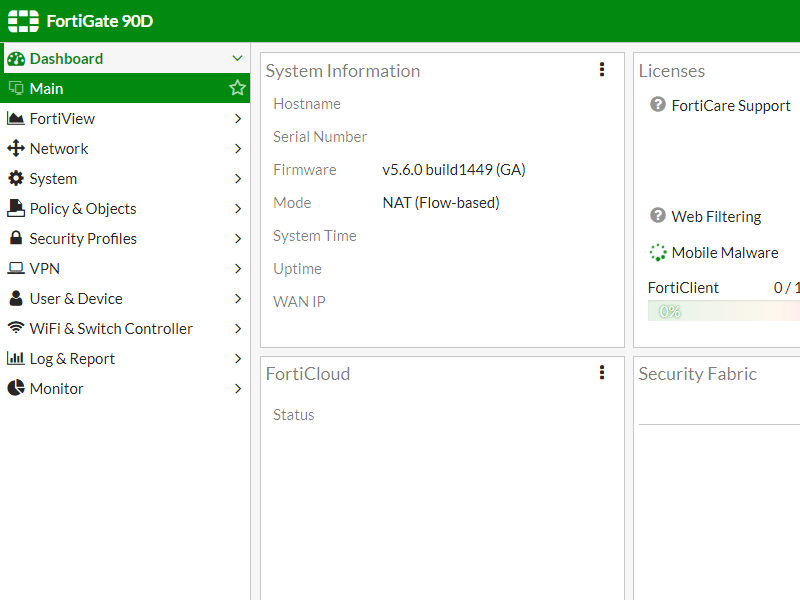
Task: Click the Network arrows icon
Action: pyautogui.click(x=16, y=148)
